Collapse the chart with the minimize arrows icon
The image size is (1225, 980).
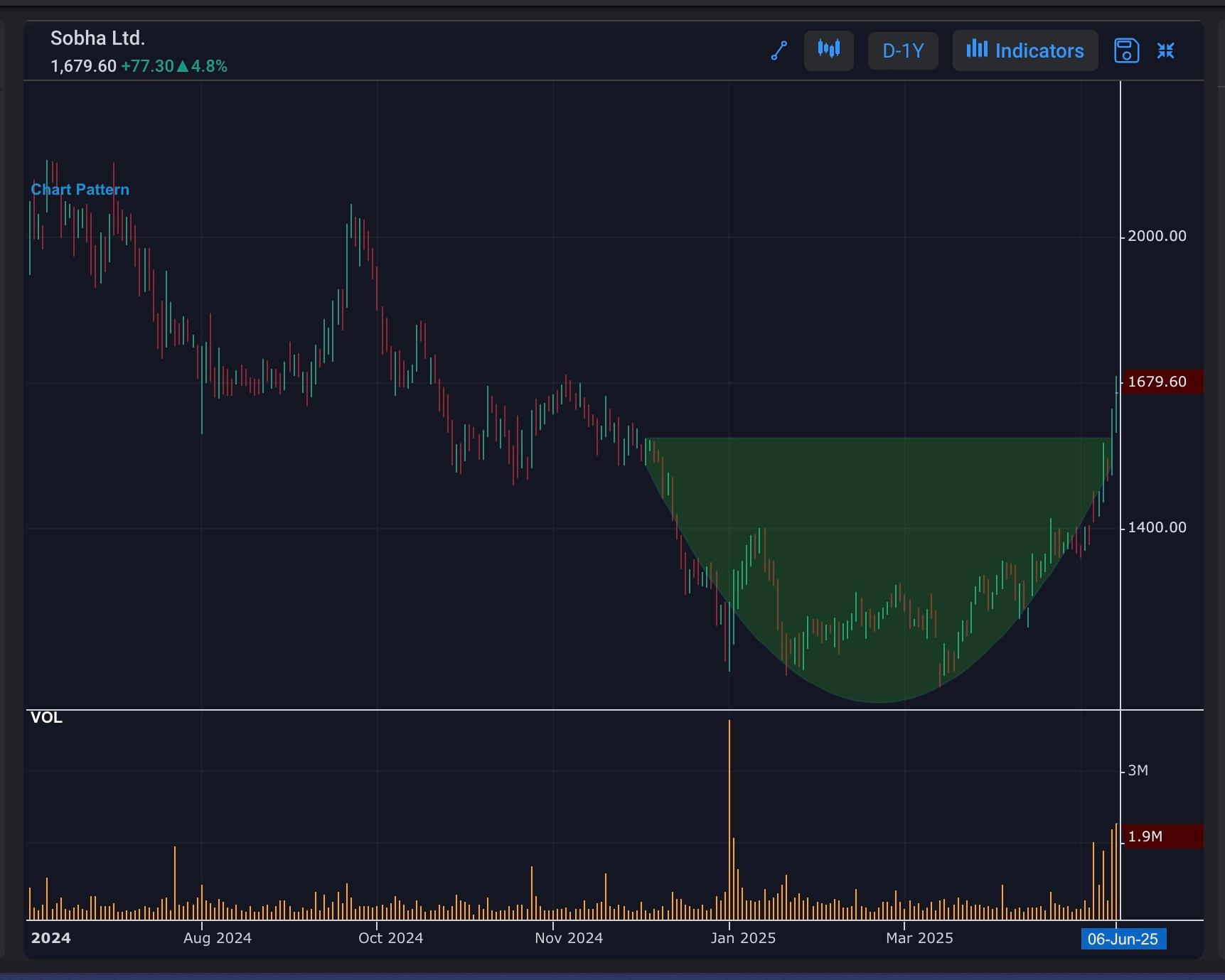click(x=1166, y=50)
